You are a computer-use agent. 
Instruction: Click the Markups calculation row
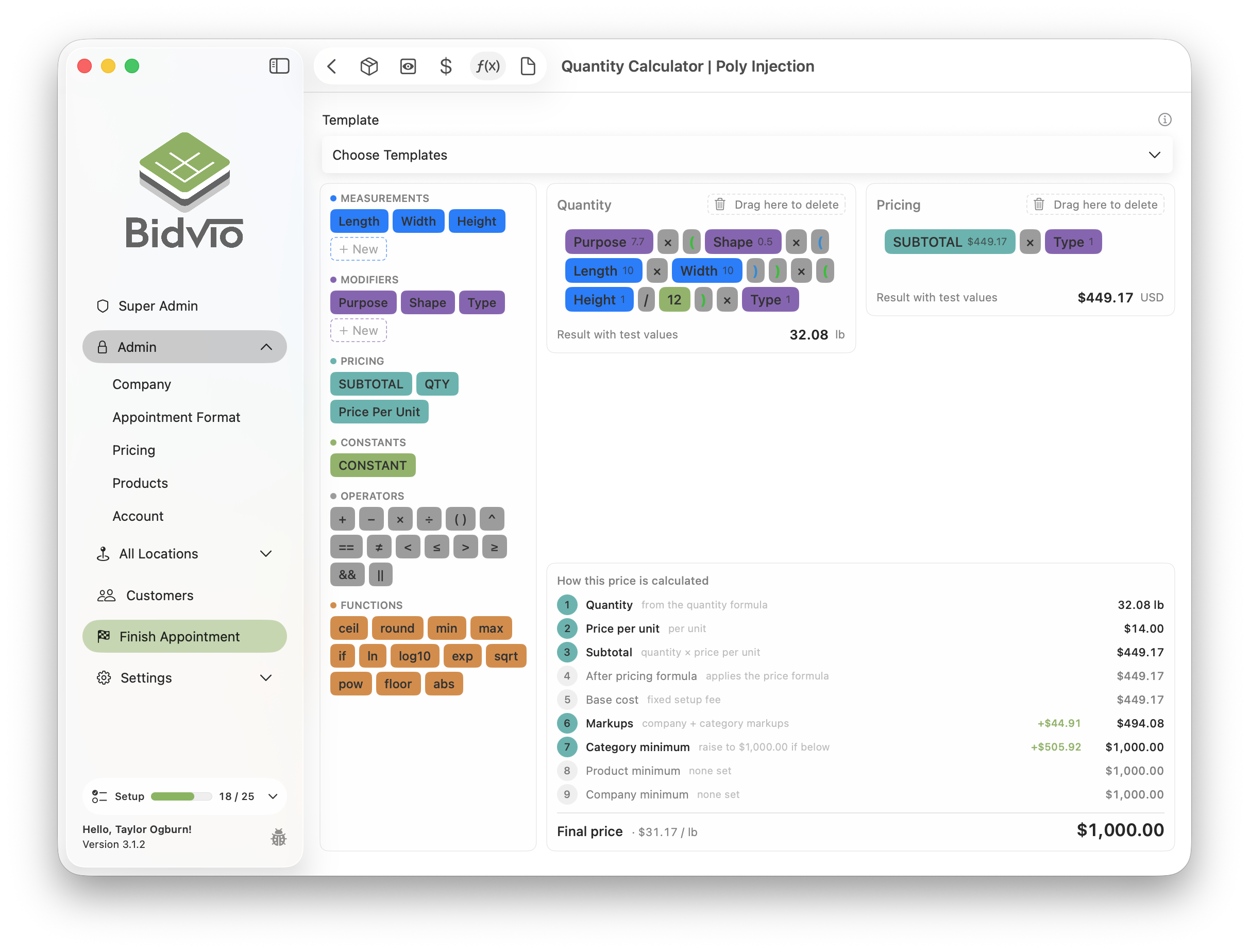860,723
